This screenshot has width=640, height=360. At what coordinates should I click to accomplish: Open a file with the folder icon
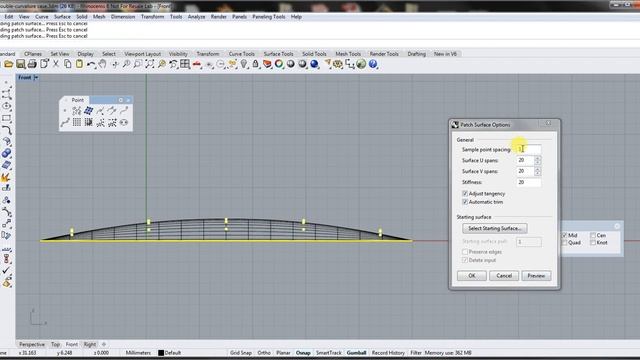(x=9, y=64)
